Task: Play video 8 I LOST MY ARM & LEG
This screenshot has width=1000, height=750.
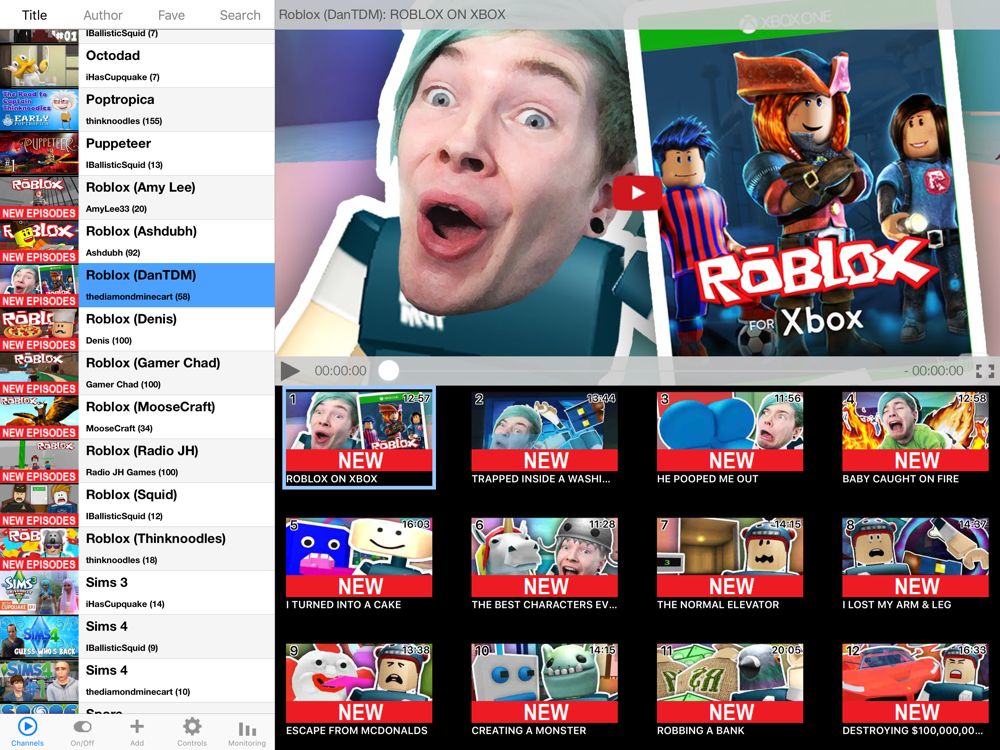Action: point(916,557)
